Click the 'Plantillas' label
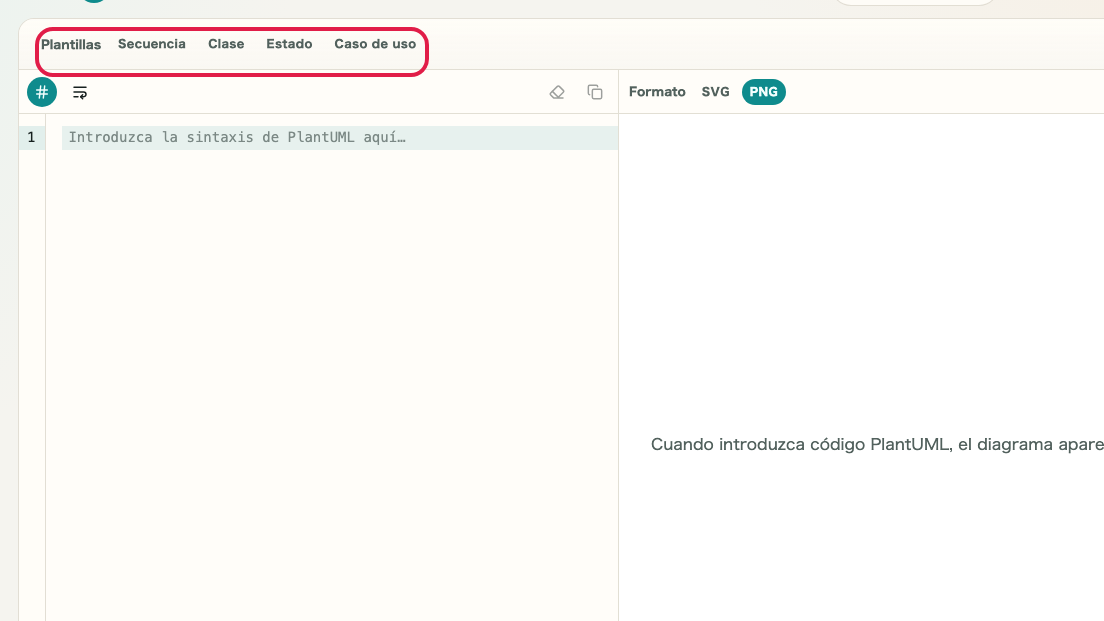 click(x=70, y=44)
